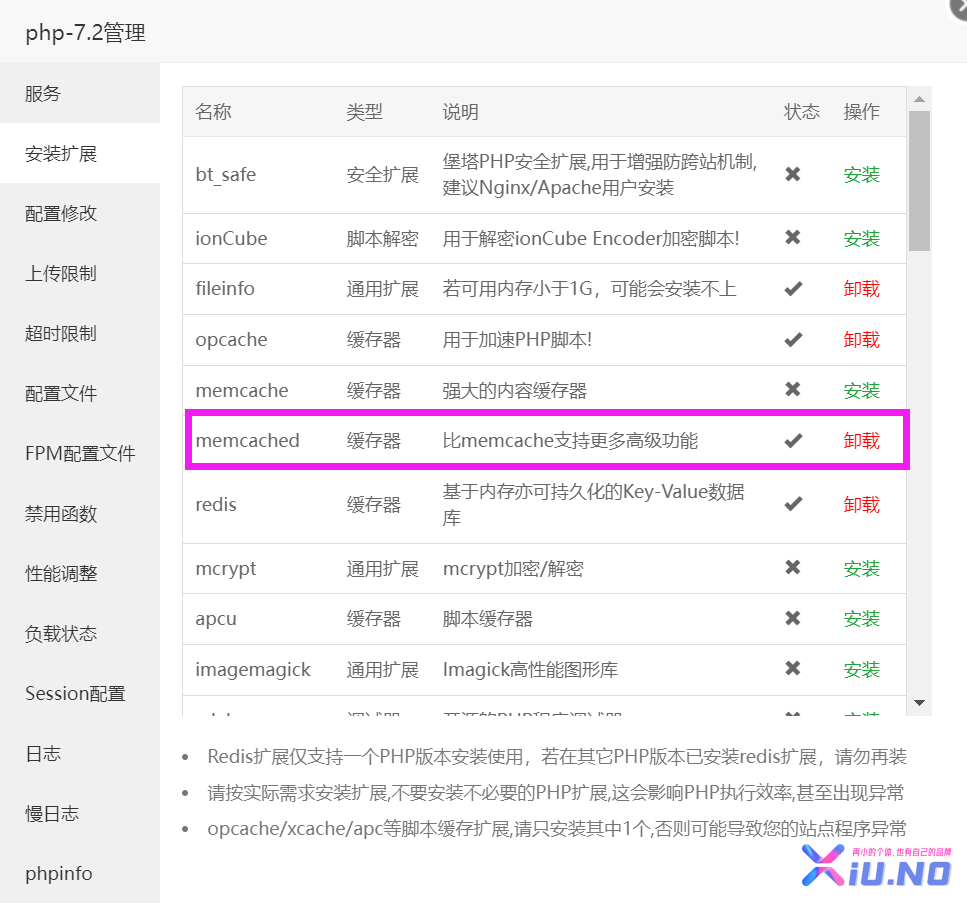Uninstall the opcache extension
Image resolution: width=967 pixels, height=903 pixels.
[862, 340]
